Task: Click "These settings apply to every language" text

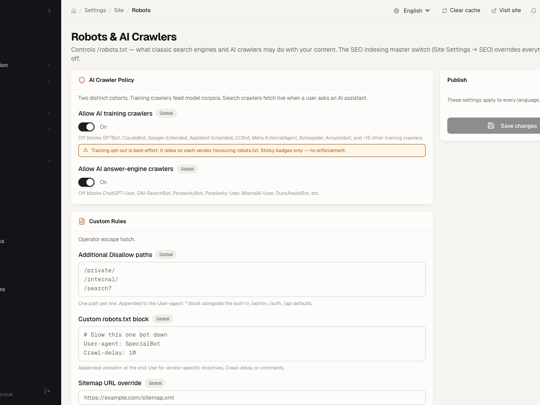Action: click(493, 100)
